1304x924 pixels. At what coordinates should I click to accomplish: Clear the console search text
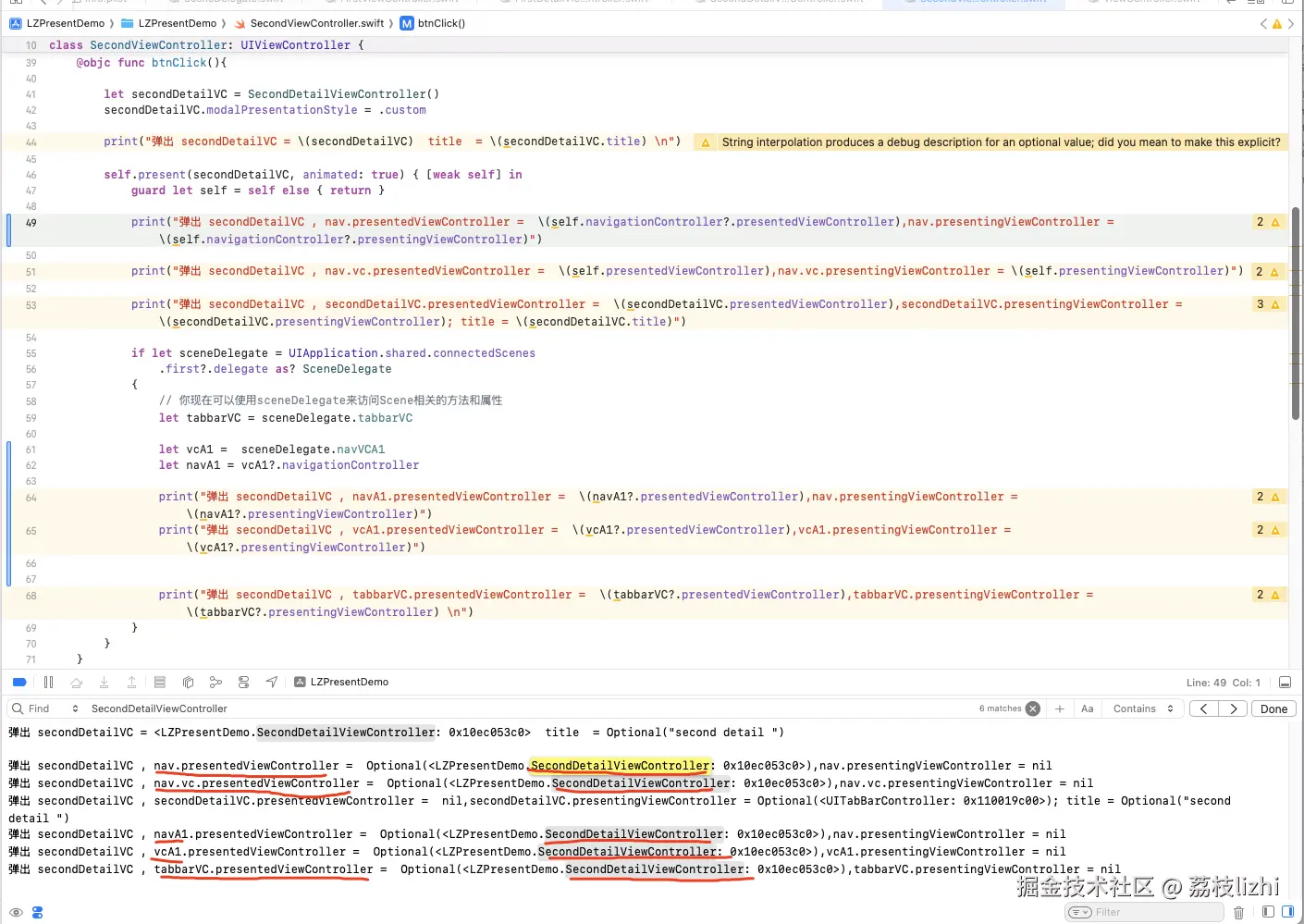[x=1033, y=708]
